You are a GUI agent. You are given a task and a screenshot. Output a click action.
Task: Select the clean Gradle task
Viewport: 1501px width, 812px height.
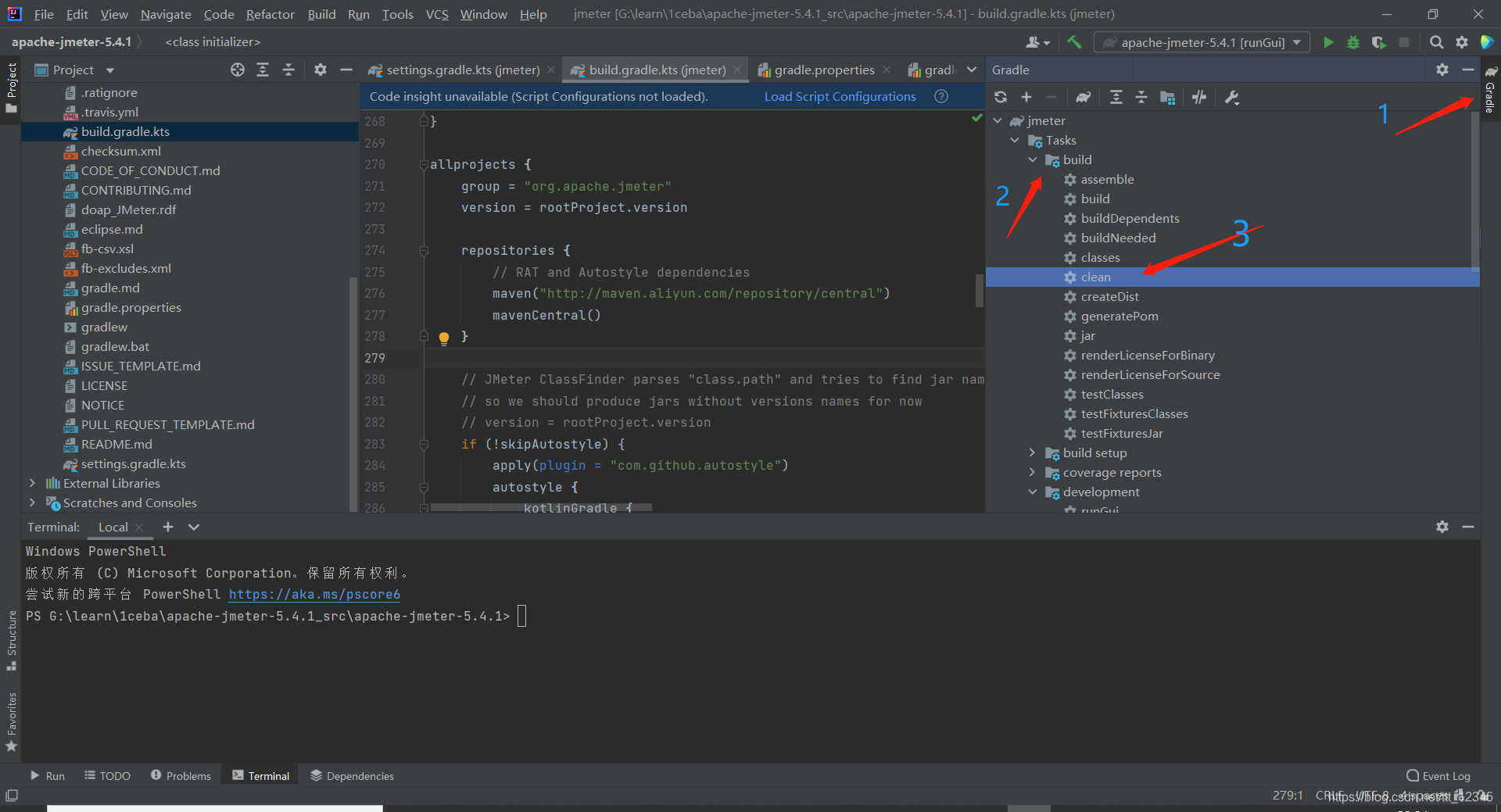tap(1232, 277)
